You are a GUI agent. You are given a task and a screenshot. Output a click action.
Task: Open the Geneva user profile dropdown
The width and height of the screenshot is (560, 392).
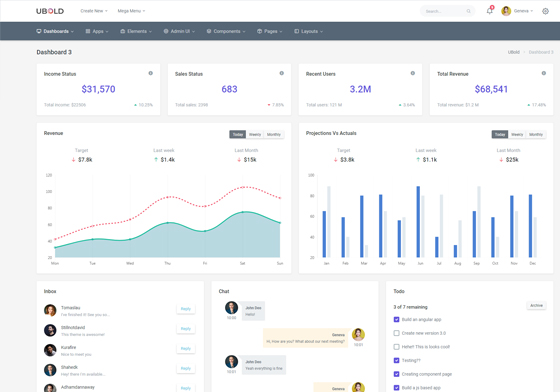[517, 11]
